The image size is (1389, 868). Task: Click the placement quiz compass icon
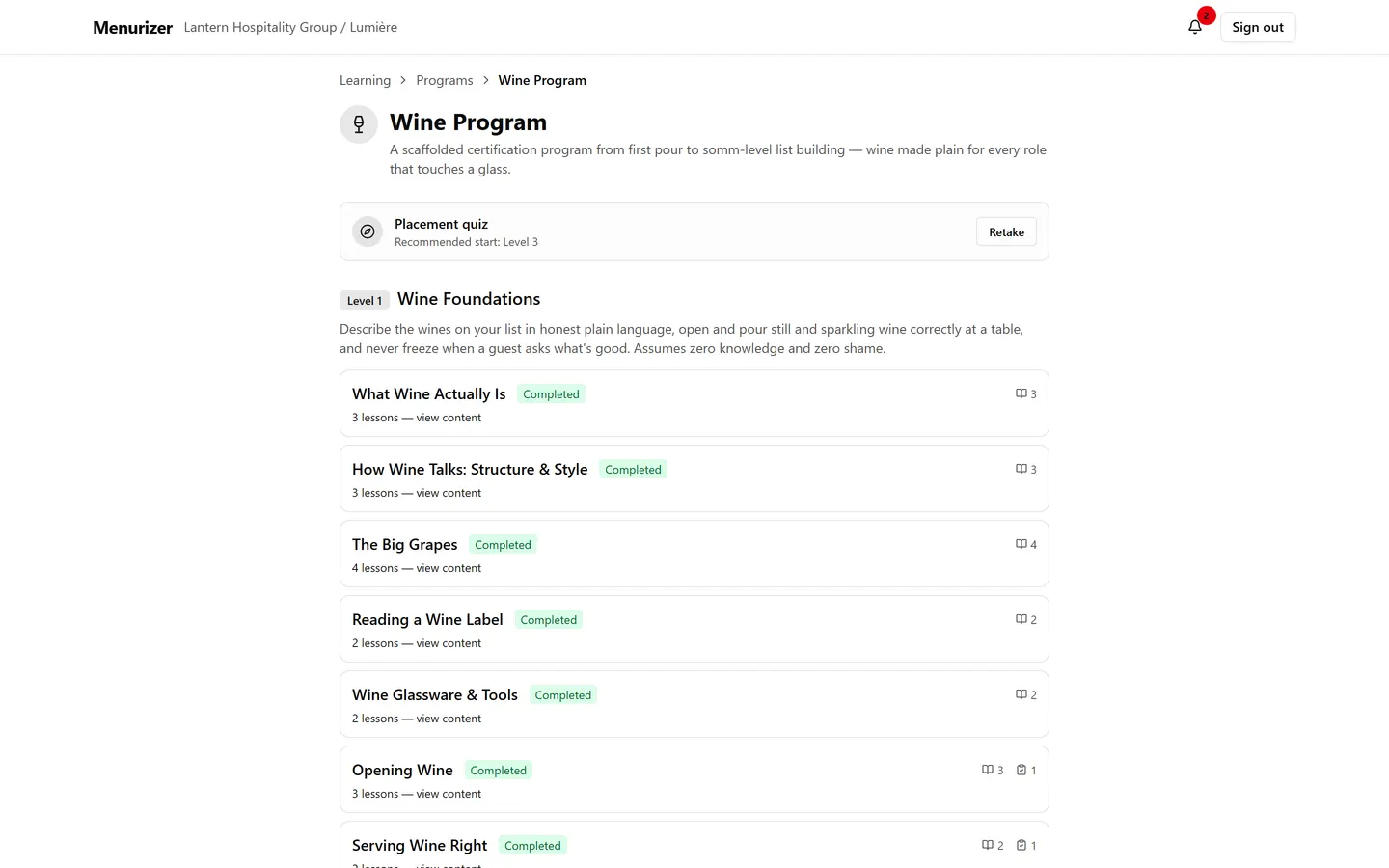pos(368,231)
